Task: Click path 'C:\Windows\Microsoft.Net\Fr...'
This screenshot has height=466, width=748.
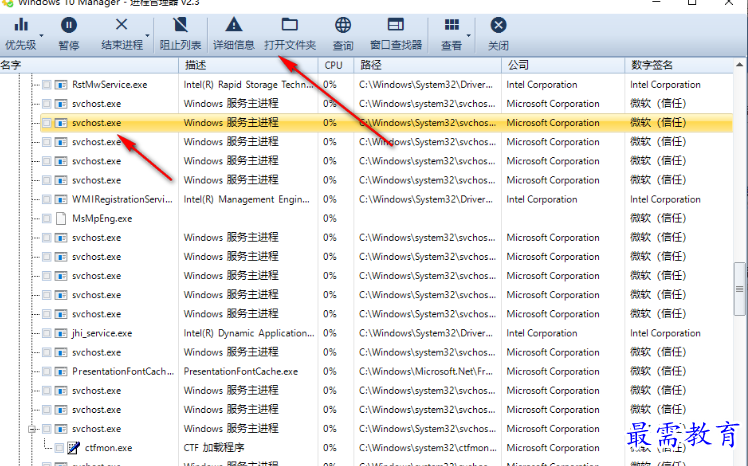Action: pyautogui.click(x=427, y=372)
